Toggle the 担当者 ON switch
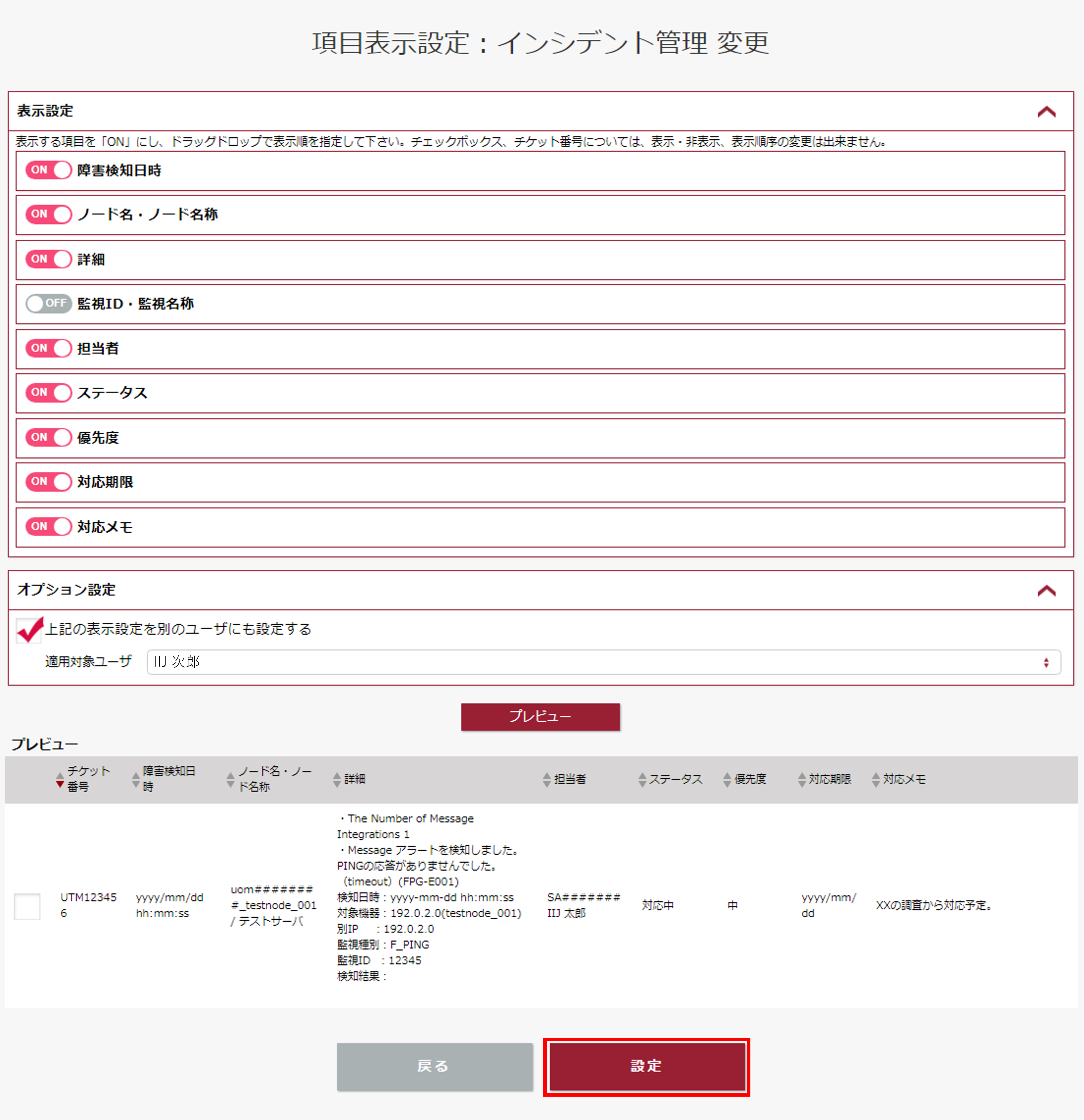The width and height of the screenshot is (1084, 1120). [x=48, y=349]
